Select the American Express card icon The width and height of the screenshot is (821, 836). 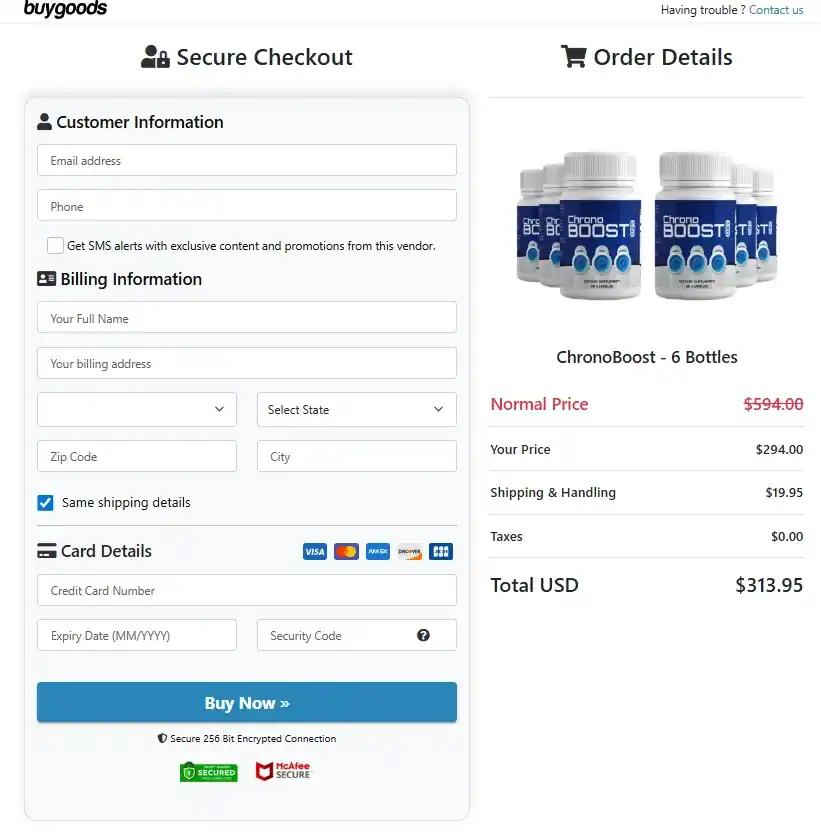(x=377, y=551)
